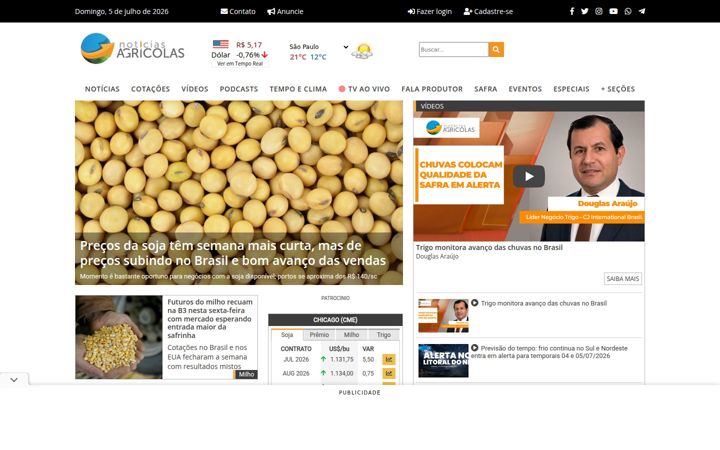
Task: Select the Milho tab in Chicago widget
Action: [x=351, y=335]
